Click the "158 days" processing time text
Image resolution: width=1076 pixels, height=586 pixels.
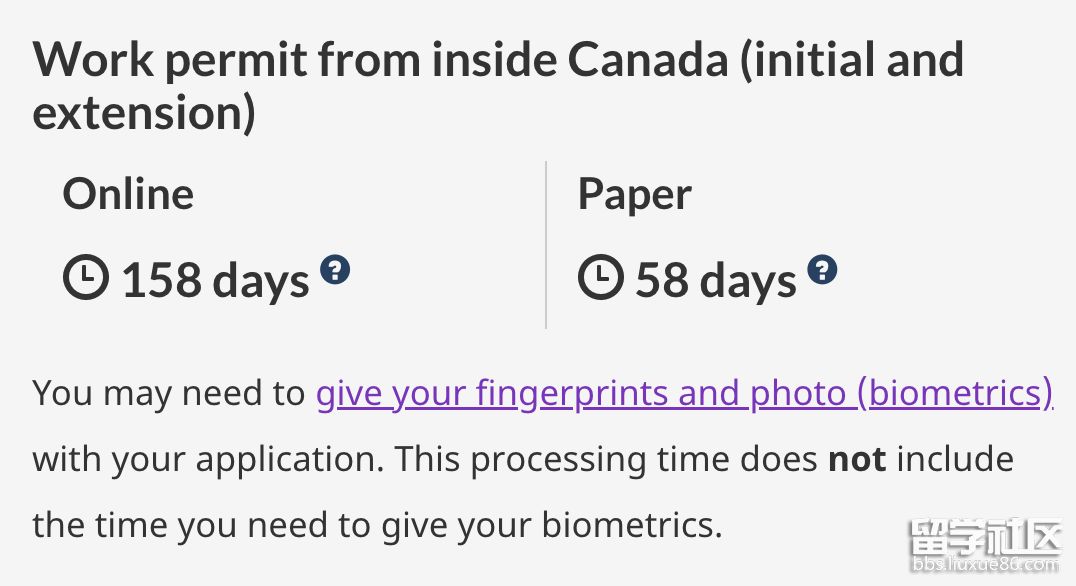215,281
